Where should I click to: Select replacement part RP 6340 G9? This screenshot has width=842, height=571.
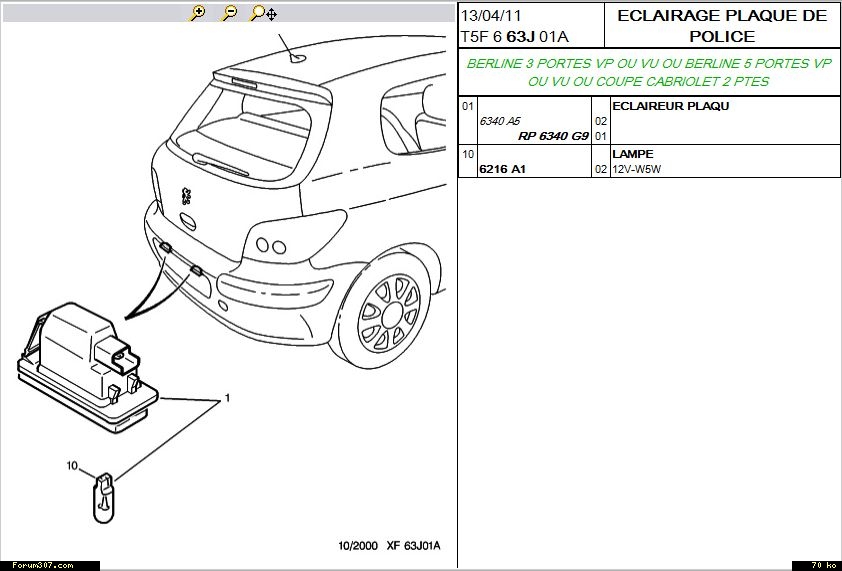click(553, 135)
